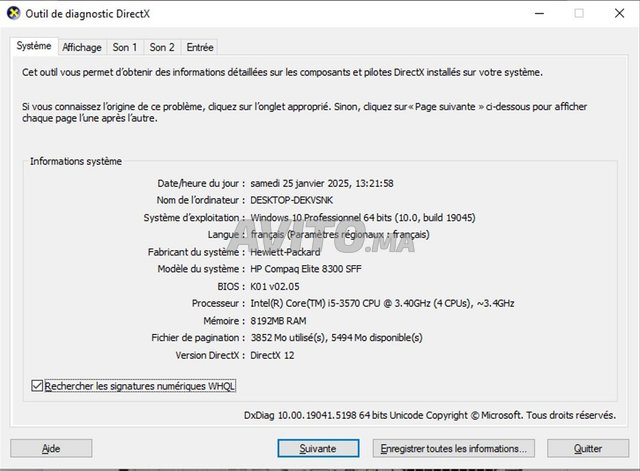640x471 pixels.
Task: Click the Système d'exploitation label
Action: point(194,218)
